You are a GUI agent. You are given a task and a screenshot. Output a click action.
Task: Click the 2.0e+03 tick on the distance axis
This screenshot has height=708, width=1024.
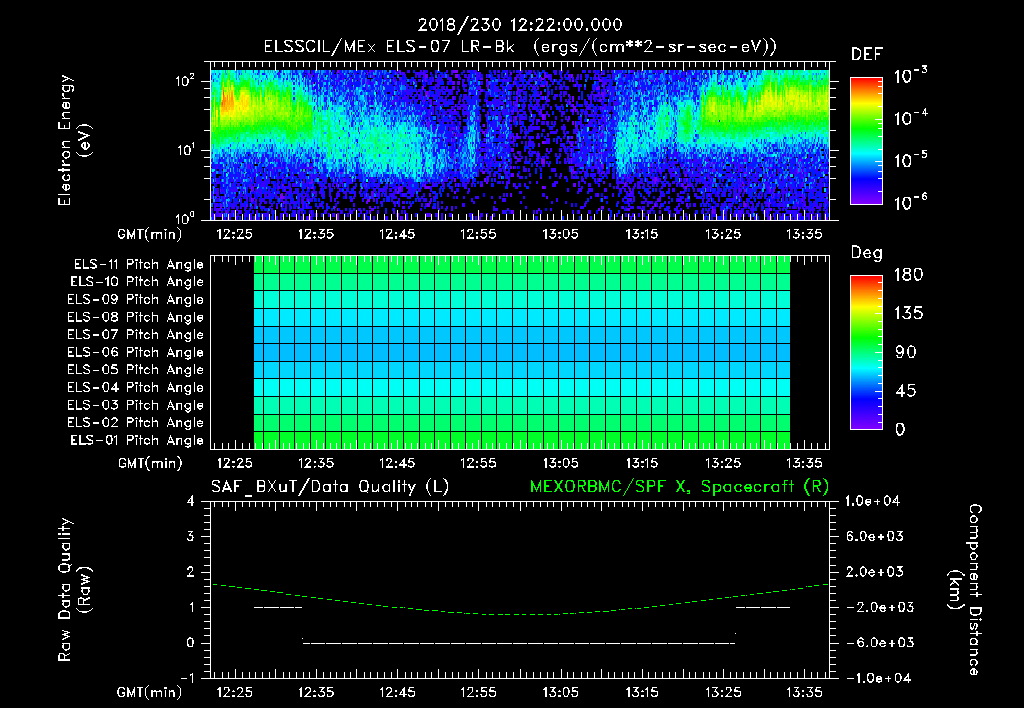point(875,571)
